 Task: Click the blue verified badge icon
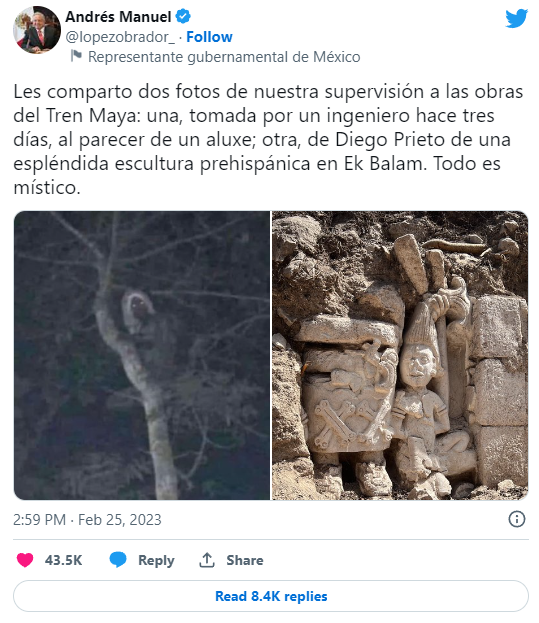(x=183, y=17)
